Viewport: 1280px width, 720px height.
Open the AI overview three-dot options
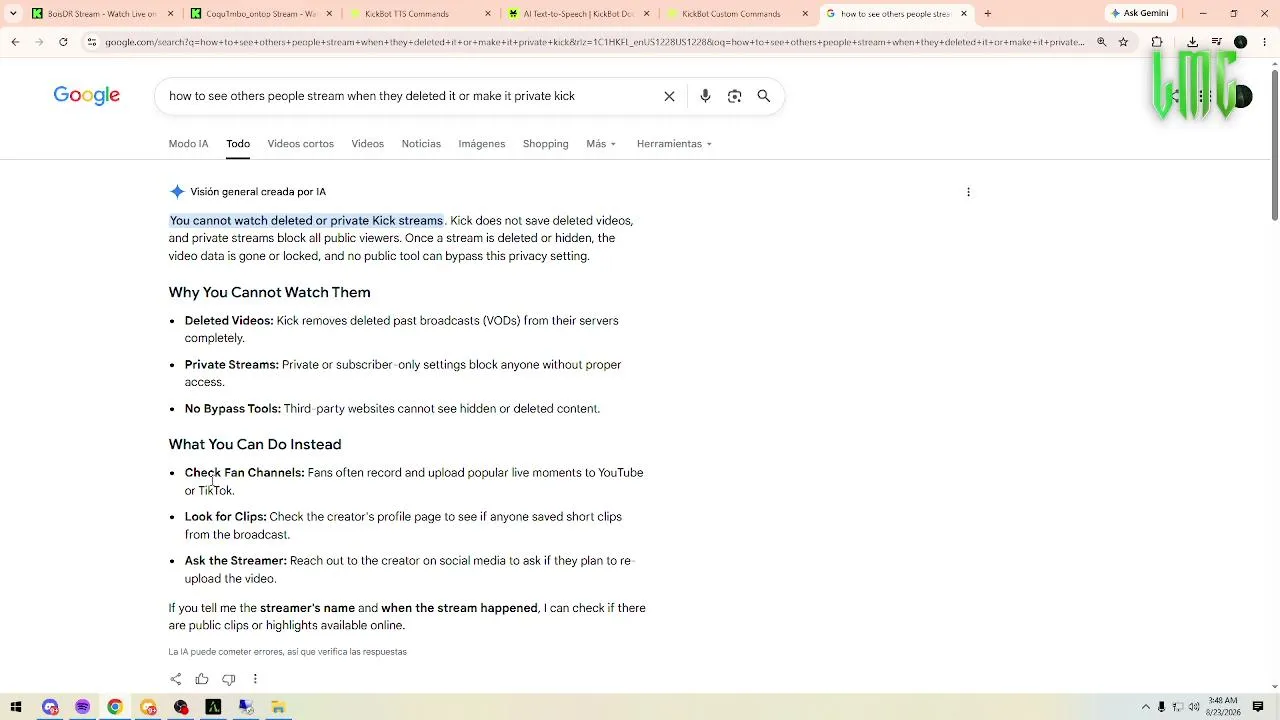coord(968,192)
